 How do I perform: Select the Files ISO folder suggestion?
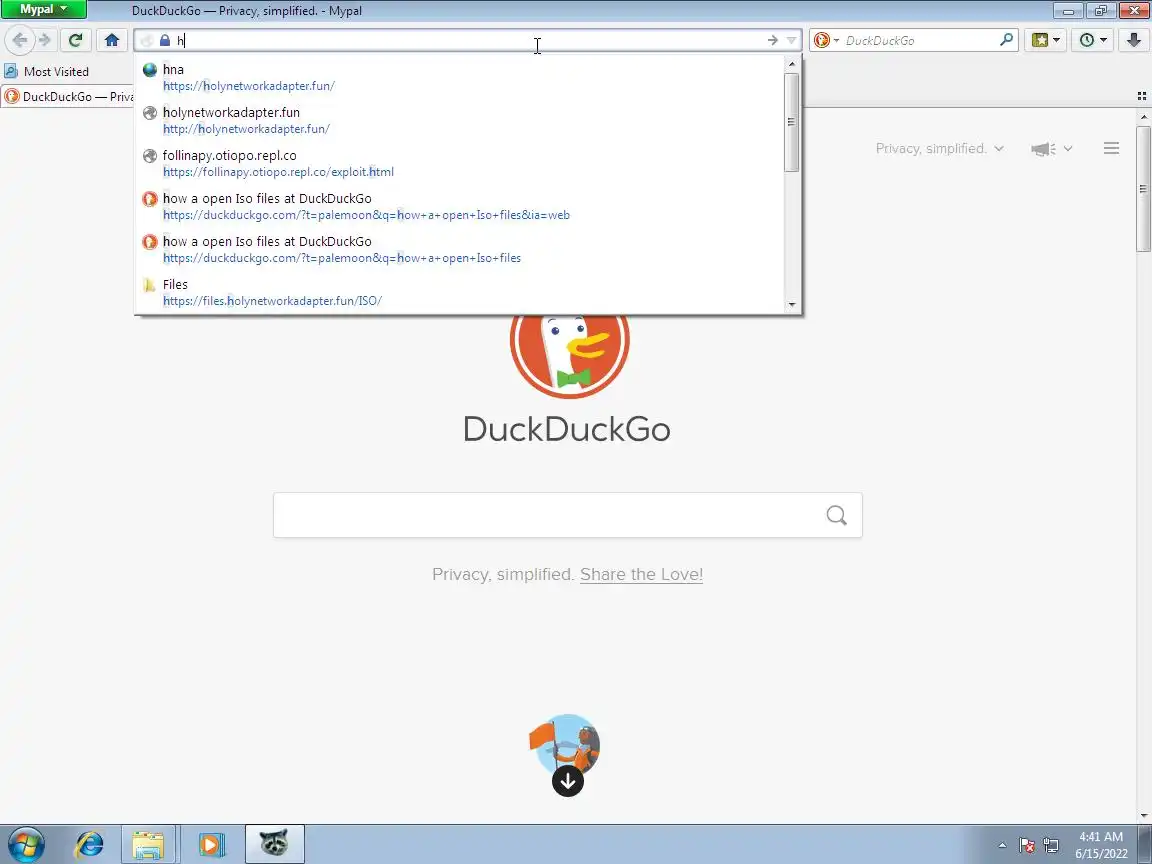(x=460, y=292)
